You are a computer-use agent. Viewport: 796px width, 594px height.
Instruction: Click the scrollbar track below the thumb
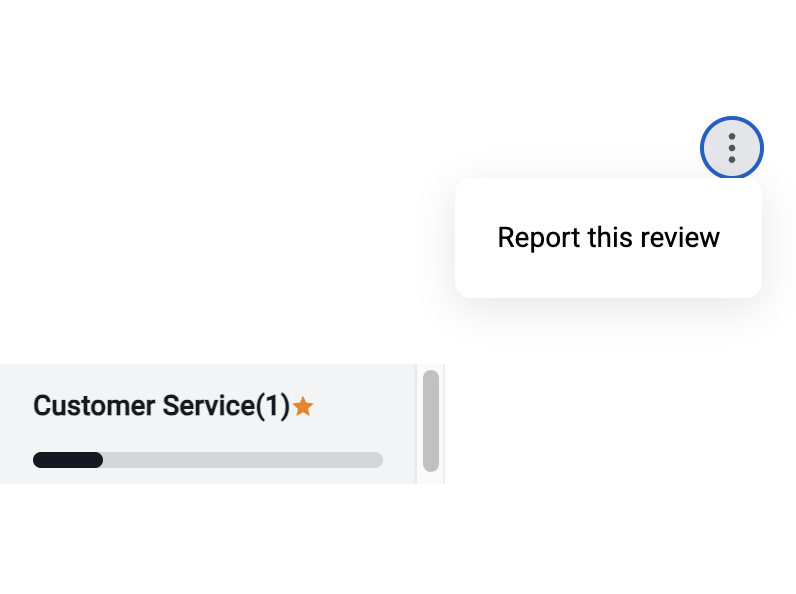(431, 477)
